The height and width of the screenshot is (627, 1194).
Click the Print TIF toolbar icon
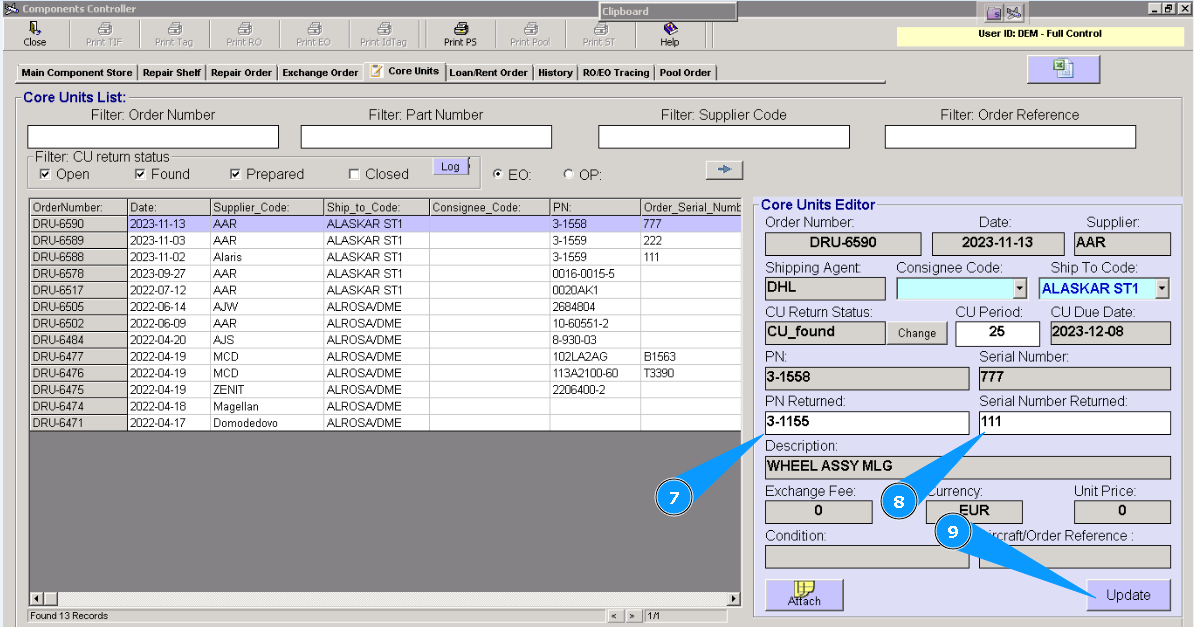[x=104, y=29]
